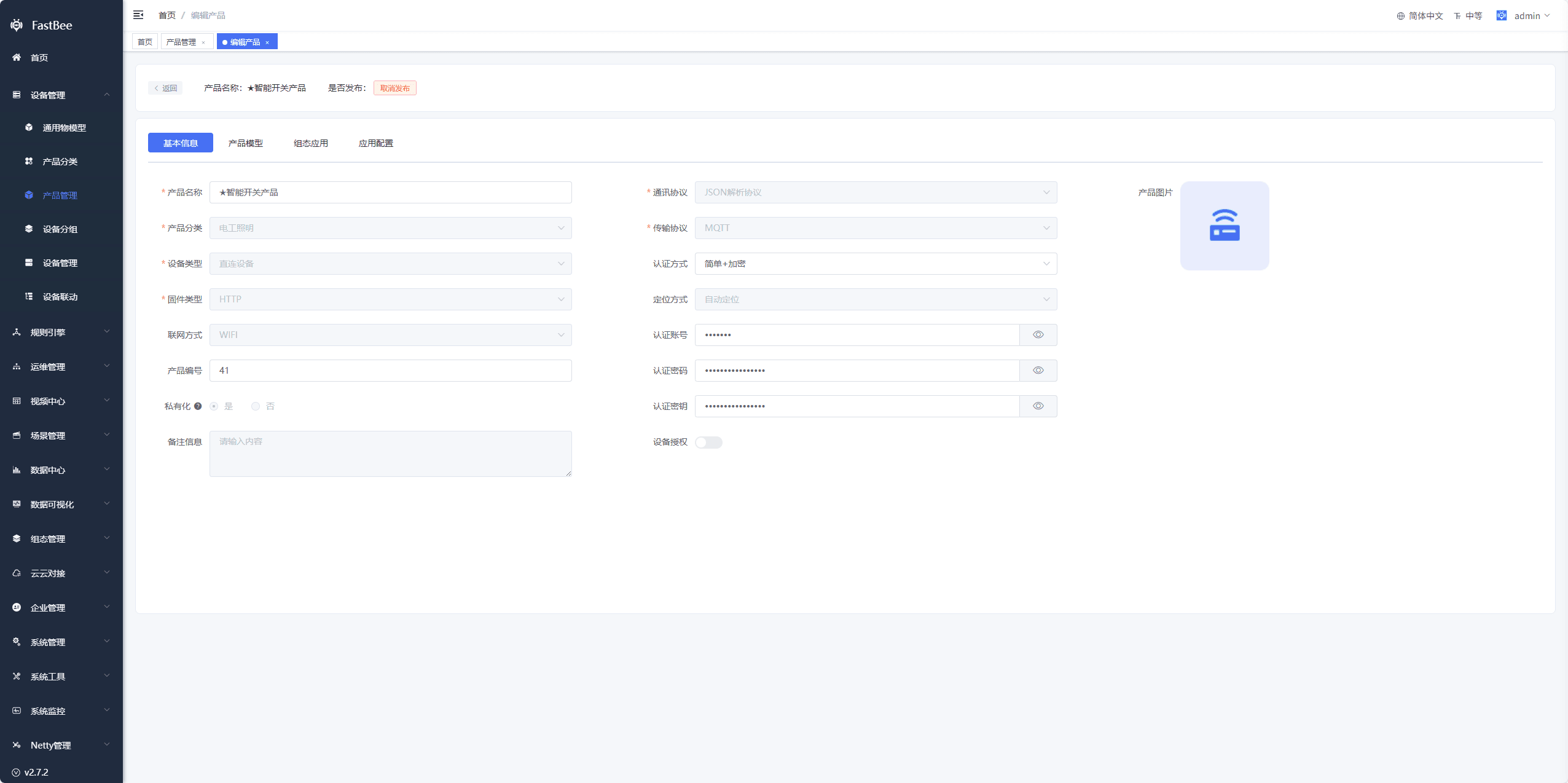This screenshot has width=1568, height=783.
Task: Expand the 规则引擎 sidebar menu
Action: pyautogui.click(x=61, y=332)
